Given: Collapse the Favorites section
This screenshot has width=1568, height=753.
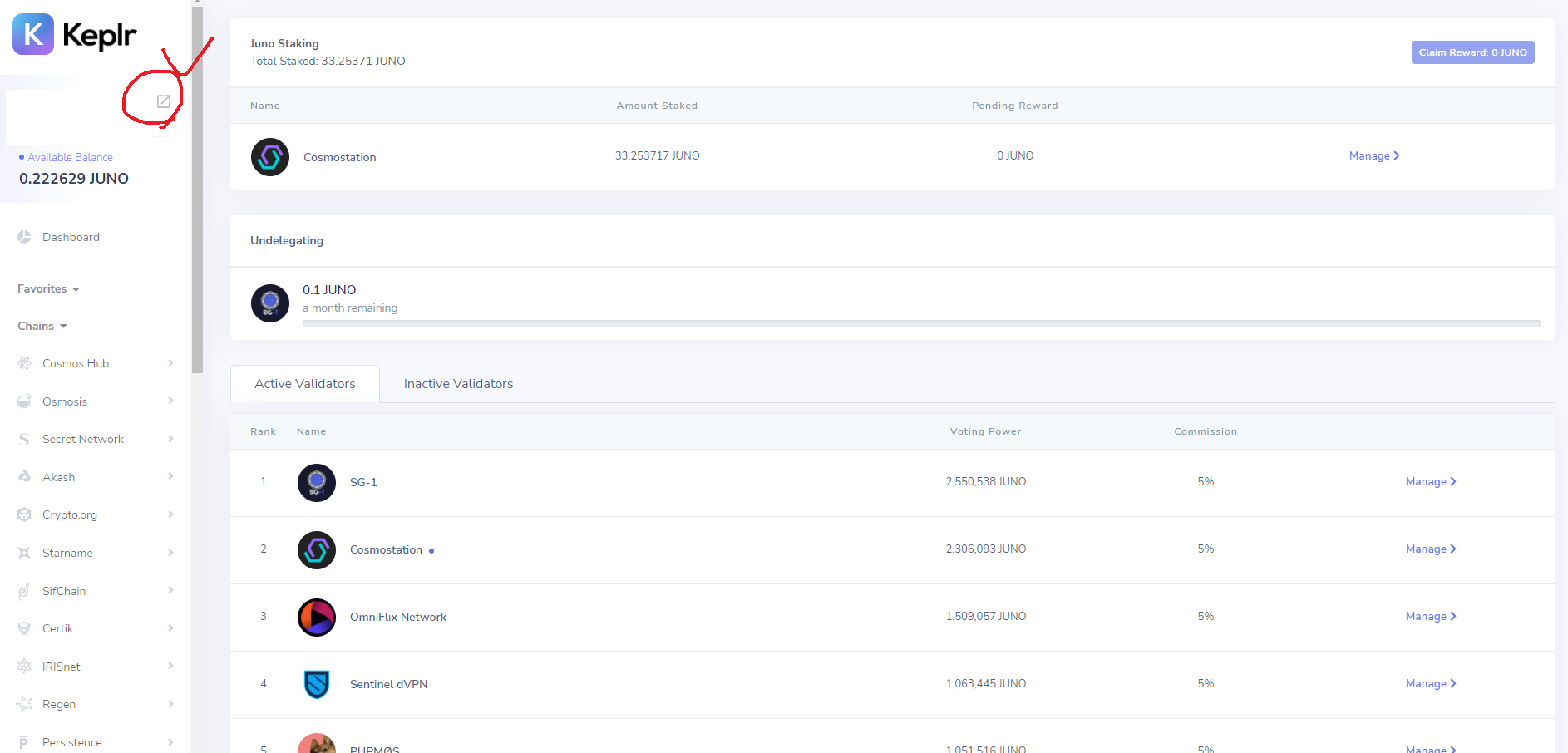Looking at the screenshot, I should tap(48, 289).
